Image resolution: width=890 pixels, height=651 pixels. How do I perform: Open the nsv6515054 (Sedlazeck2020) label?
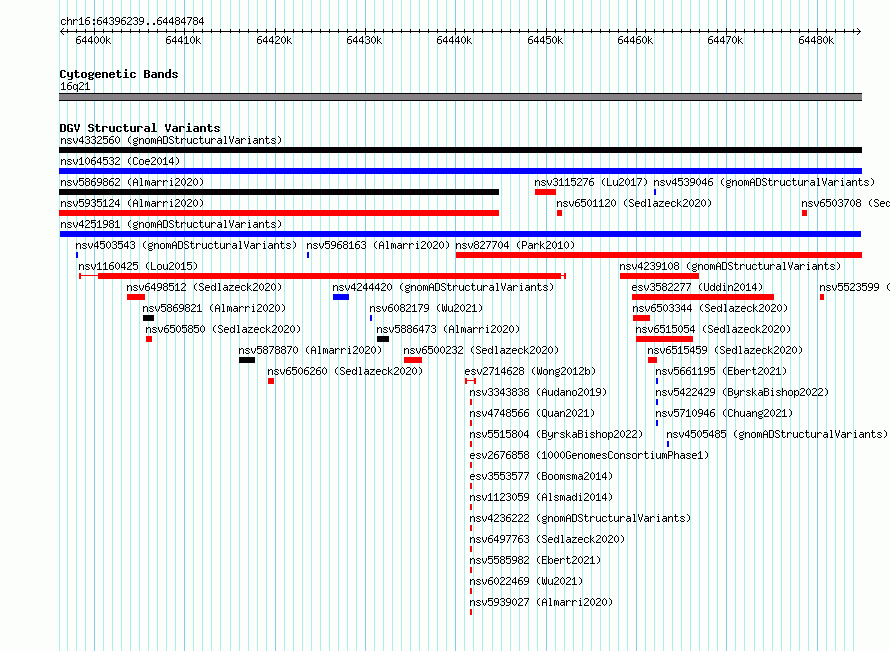click(713, 329)
